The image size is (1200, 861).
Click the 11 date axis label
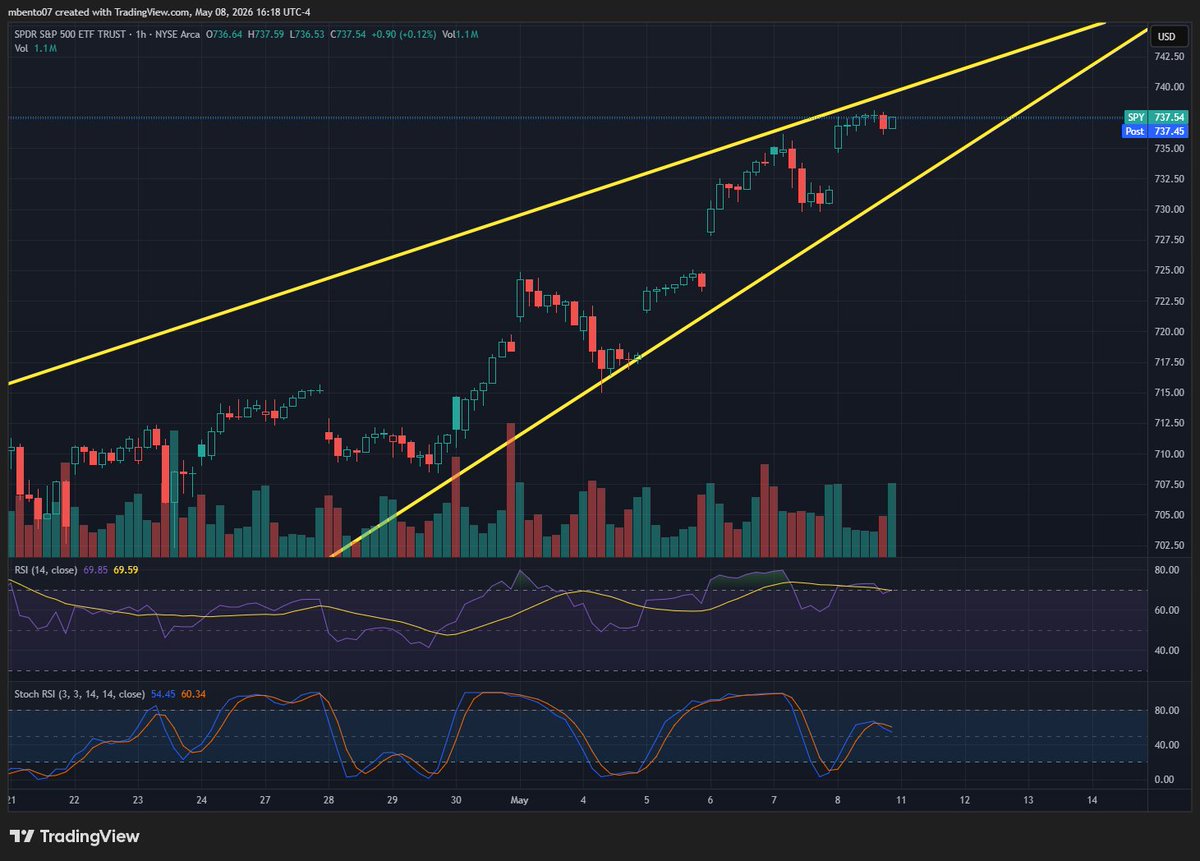900,800
